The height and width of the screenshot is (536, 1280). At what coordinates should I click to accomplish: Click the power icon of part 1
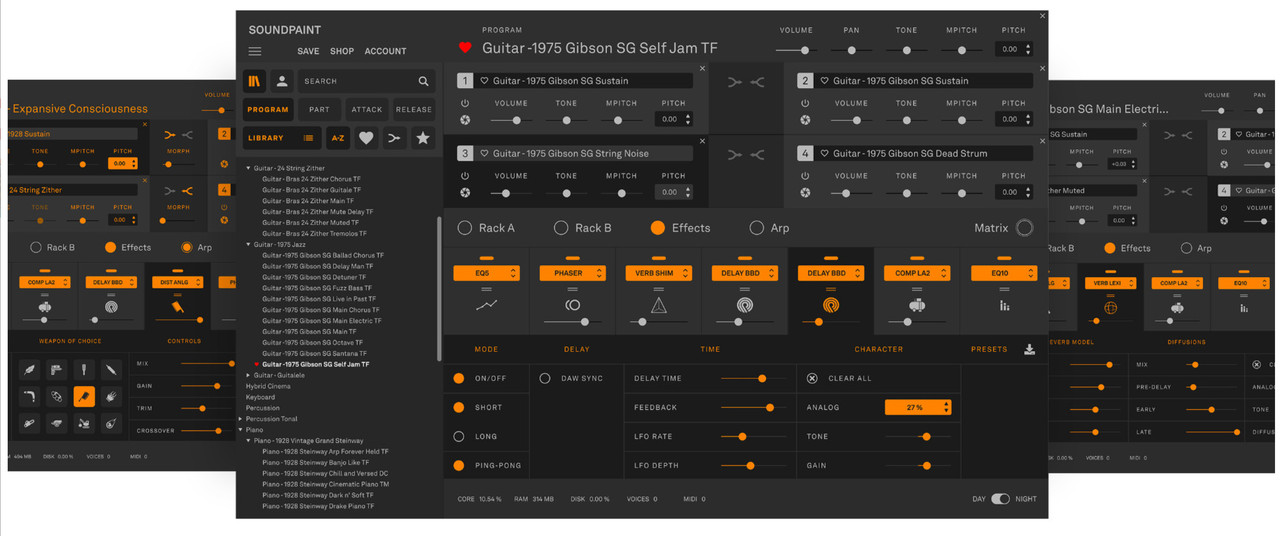tap(465, 103)
